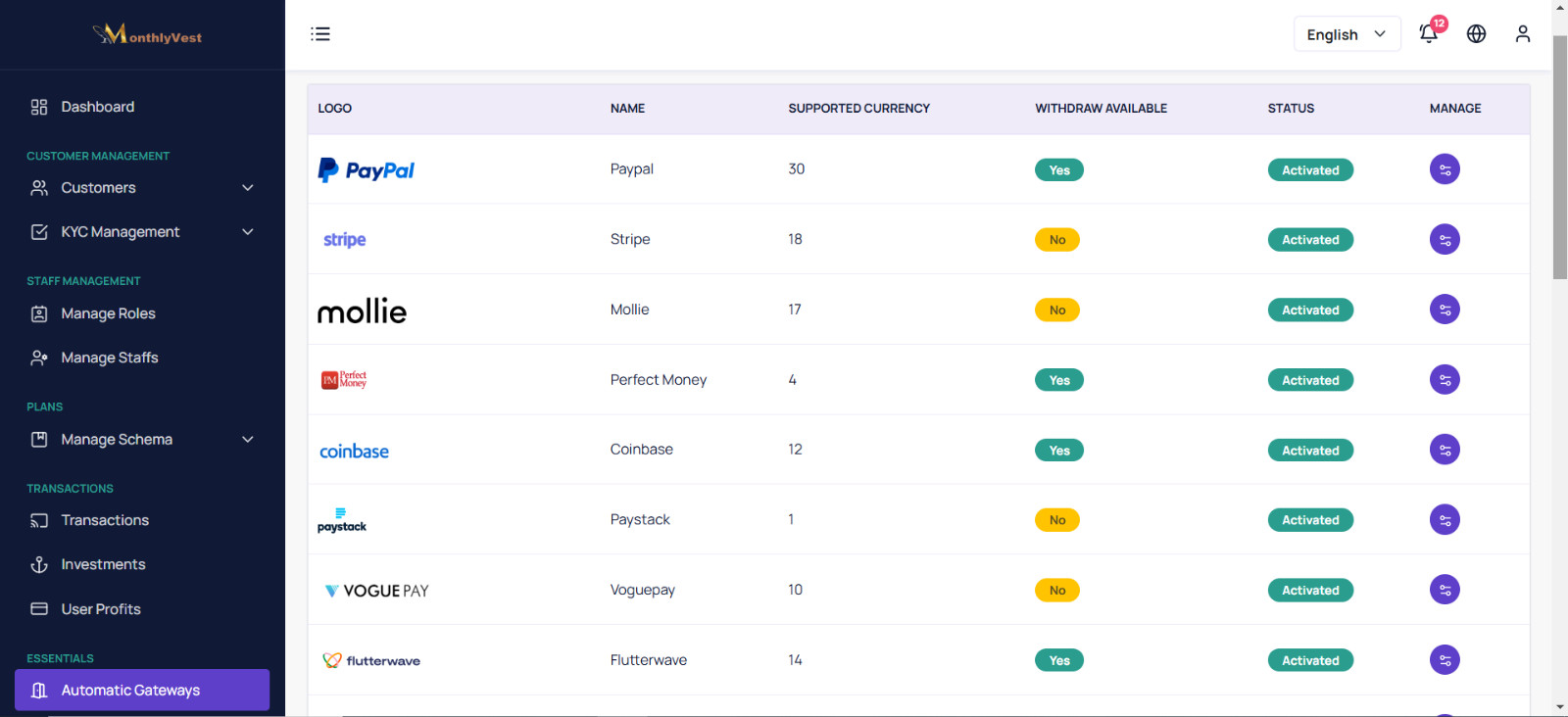
Task: Click the Mollie logo
Action: coord(362,311)
